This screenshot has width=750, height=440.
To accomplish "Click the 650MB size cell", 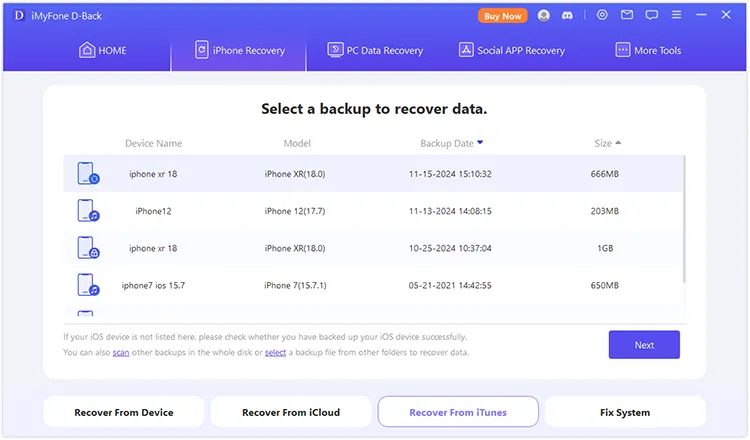I will (x=605, y=286).
